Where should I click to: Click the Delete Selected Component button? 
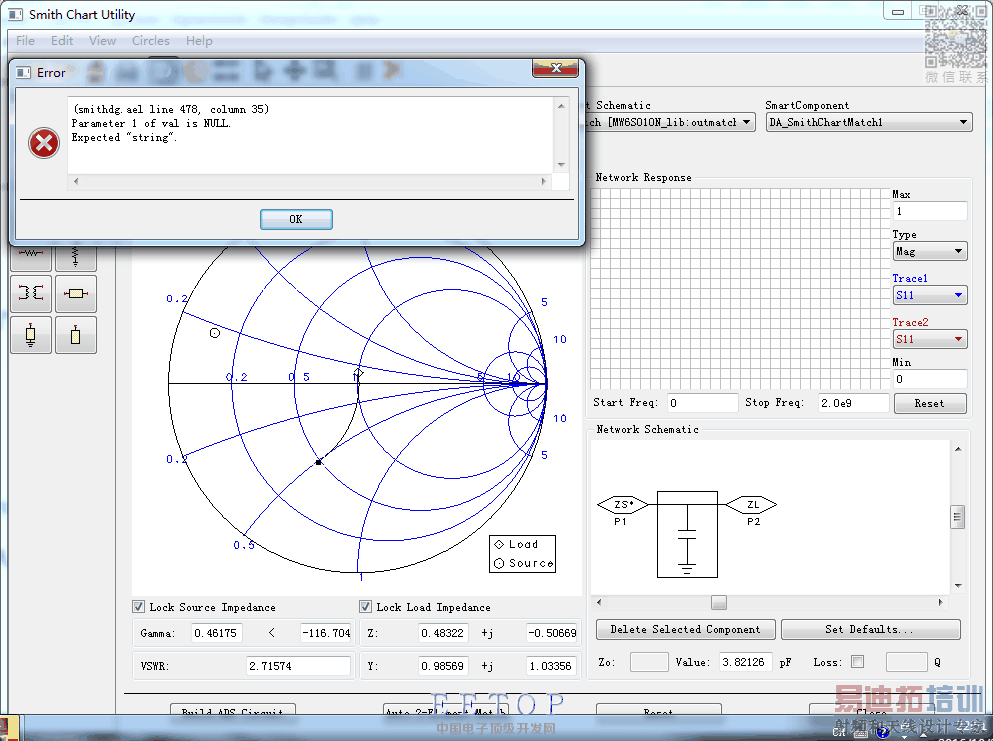click(685, 630)
